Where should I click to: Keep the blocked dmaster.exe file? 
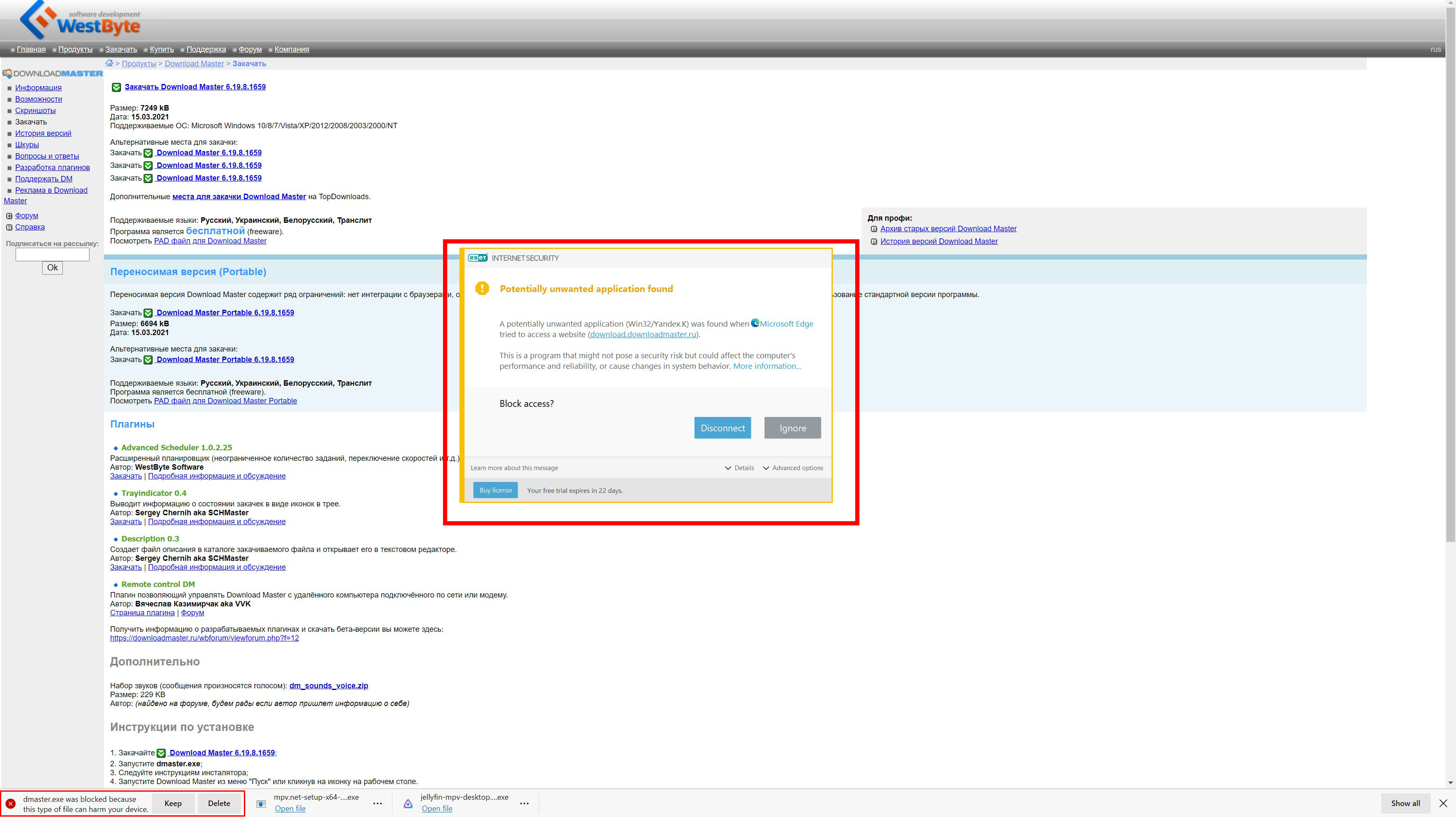click(x=173, y=803)
